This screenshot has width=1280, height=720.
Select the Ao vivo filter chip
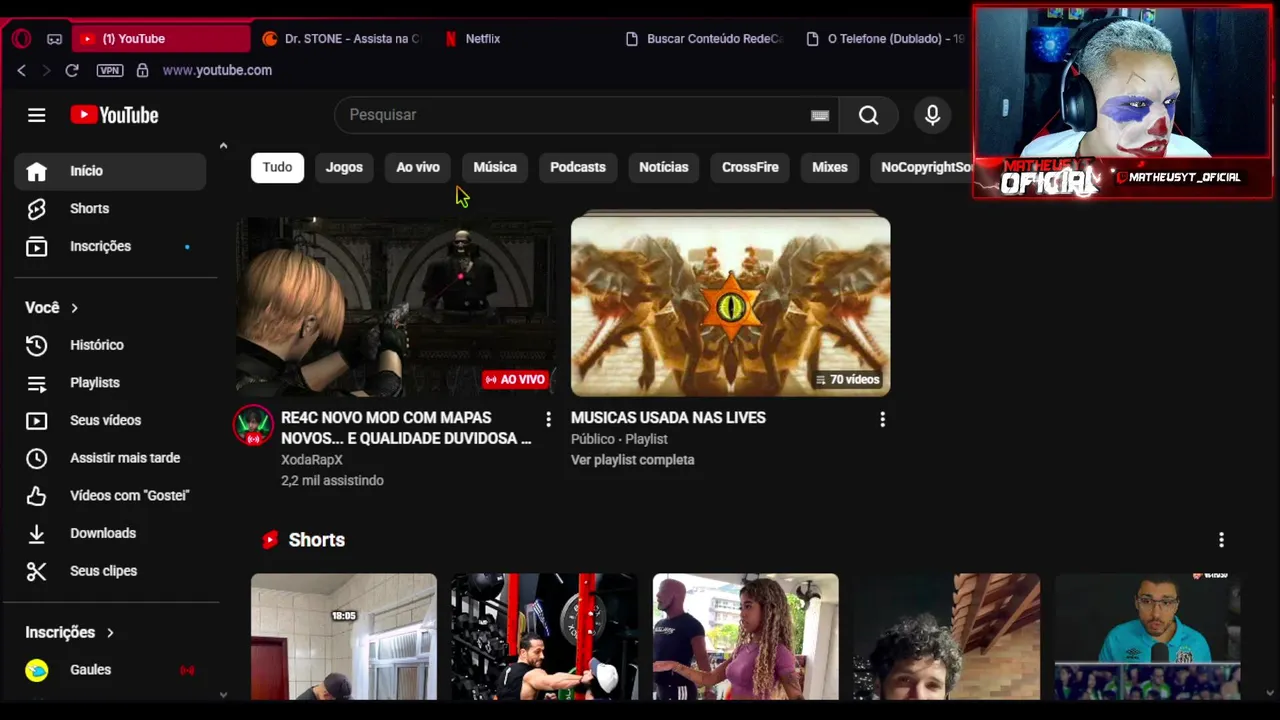pos(418,167)
